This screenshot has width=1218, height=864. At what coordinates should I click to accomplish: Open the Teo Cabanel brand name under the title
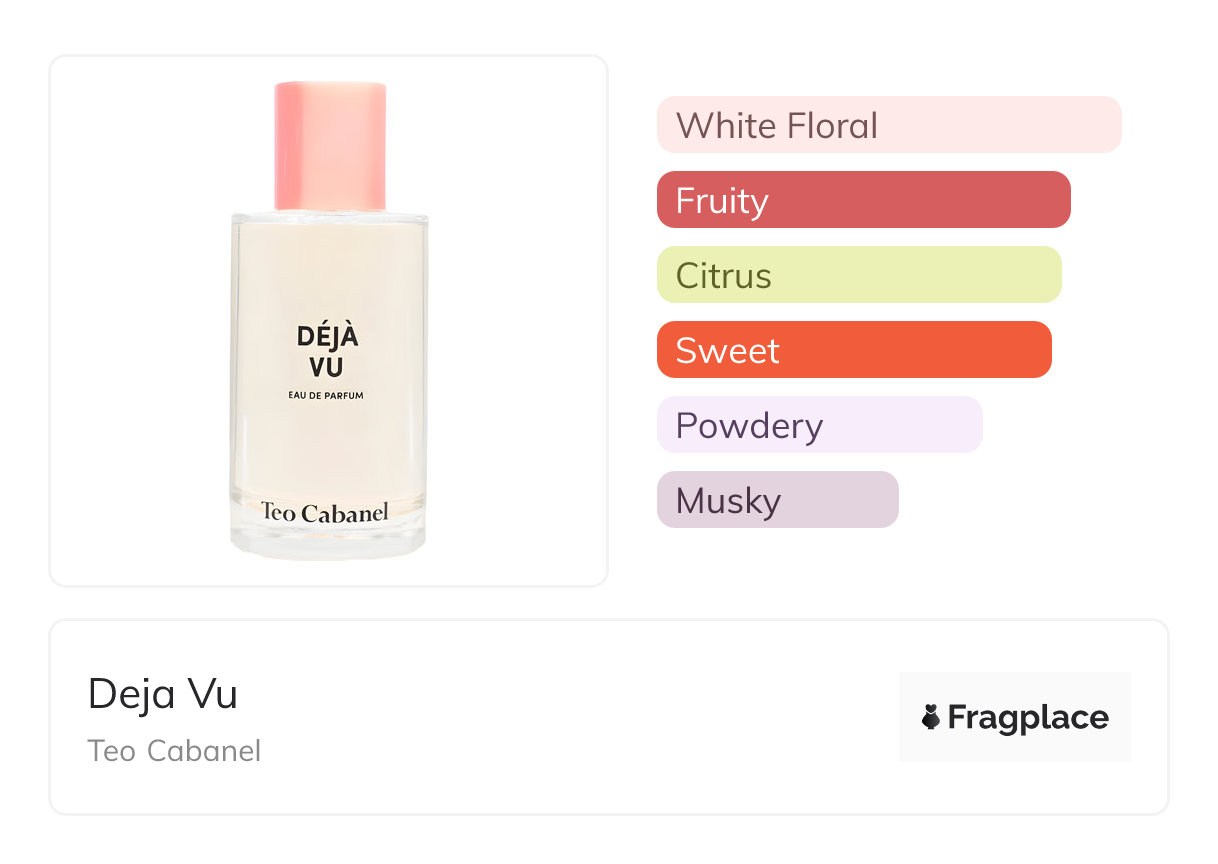click(x=174, y=751)
